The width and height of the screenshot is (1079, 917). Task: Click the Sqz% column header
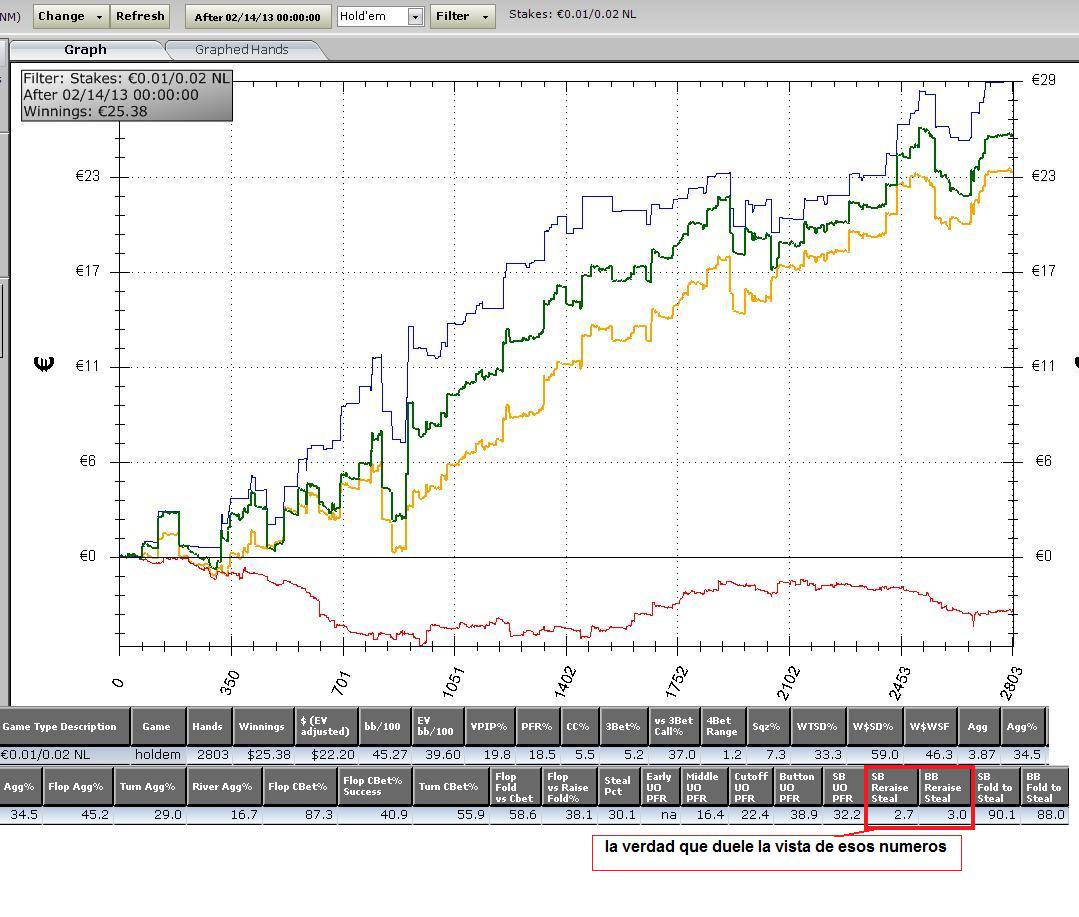[768, 726]
